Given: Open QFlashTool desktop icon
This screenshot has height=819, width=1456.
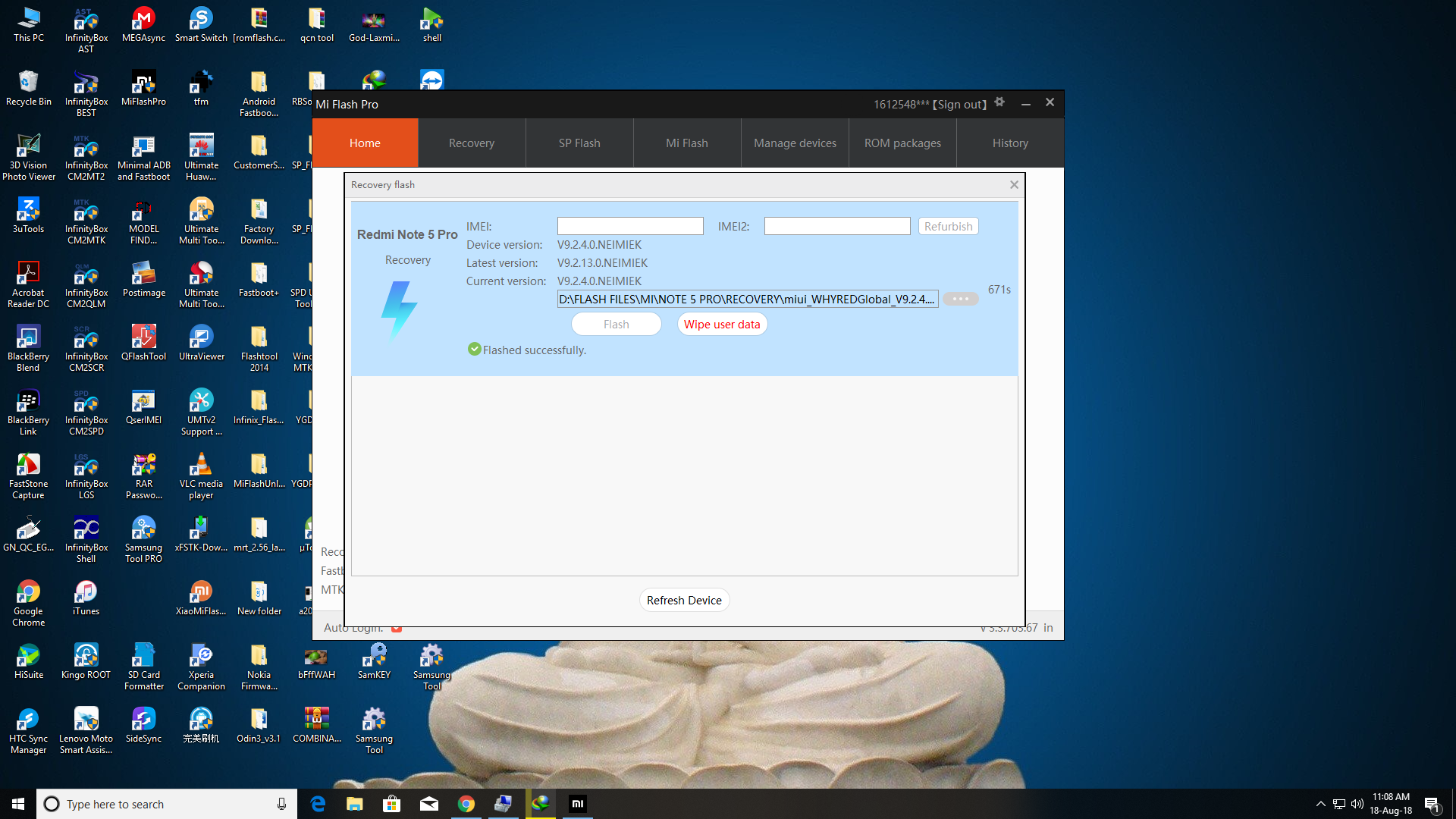Looking at the screenshot, I should pos(143,344).
